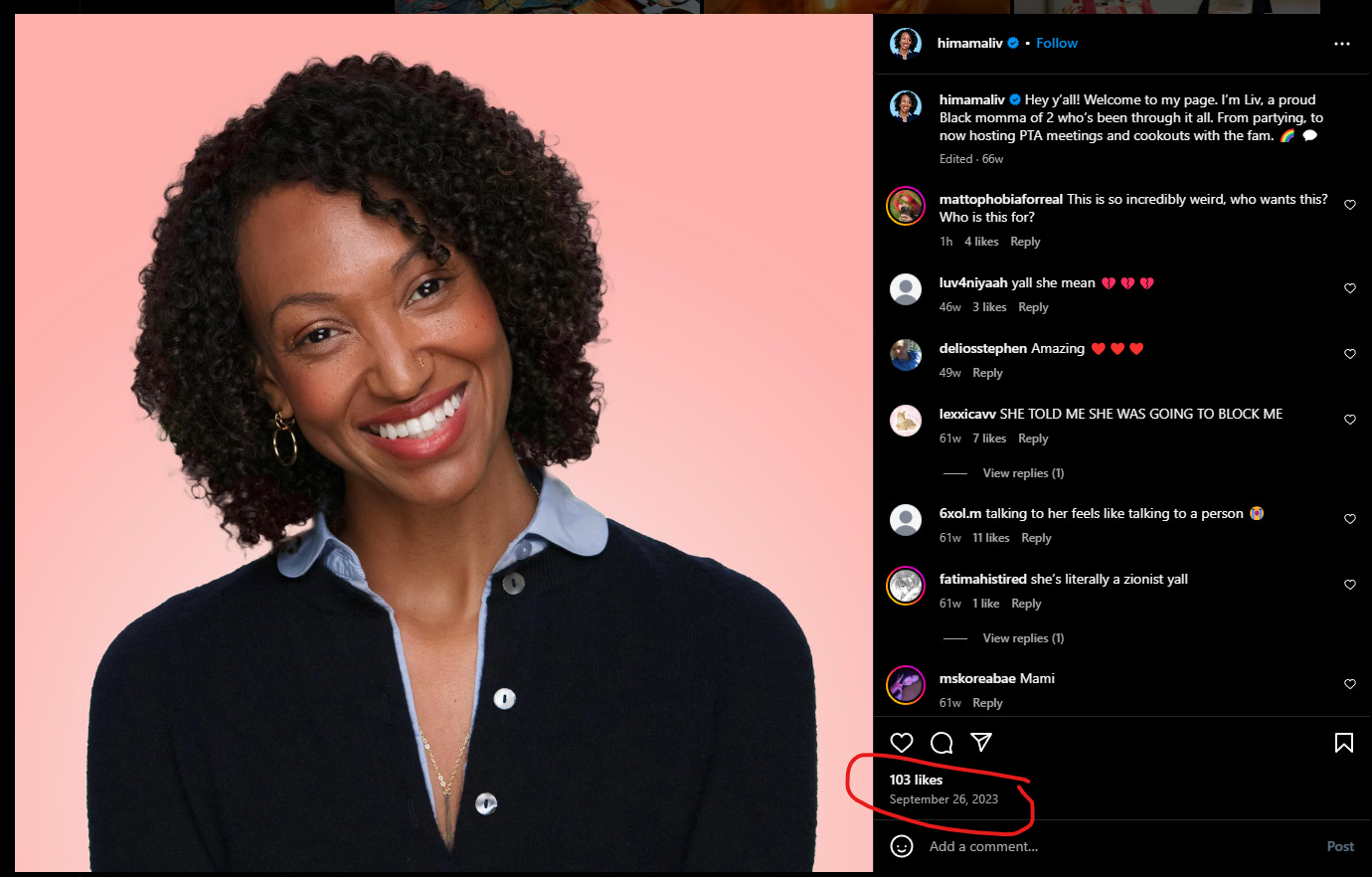Image resolution: width=1372 pixels, height=877 pixels.
Task: Like mskoreabae's comment heart
Action: point(1350,684)
